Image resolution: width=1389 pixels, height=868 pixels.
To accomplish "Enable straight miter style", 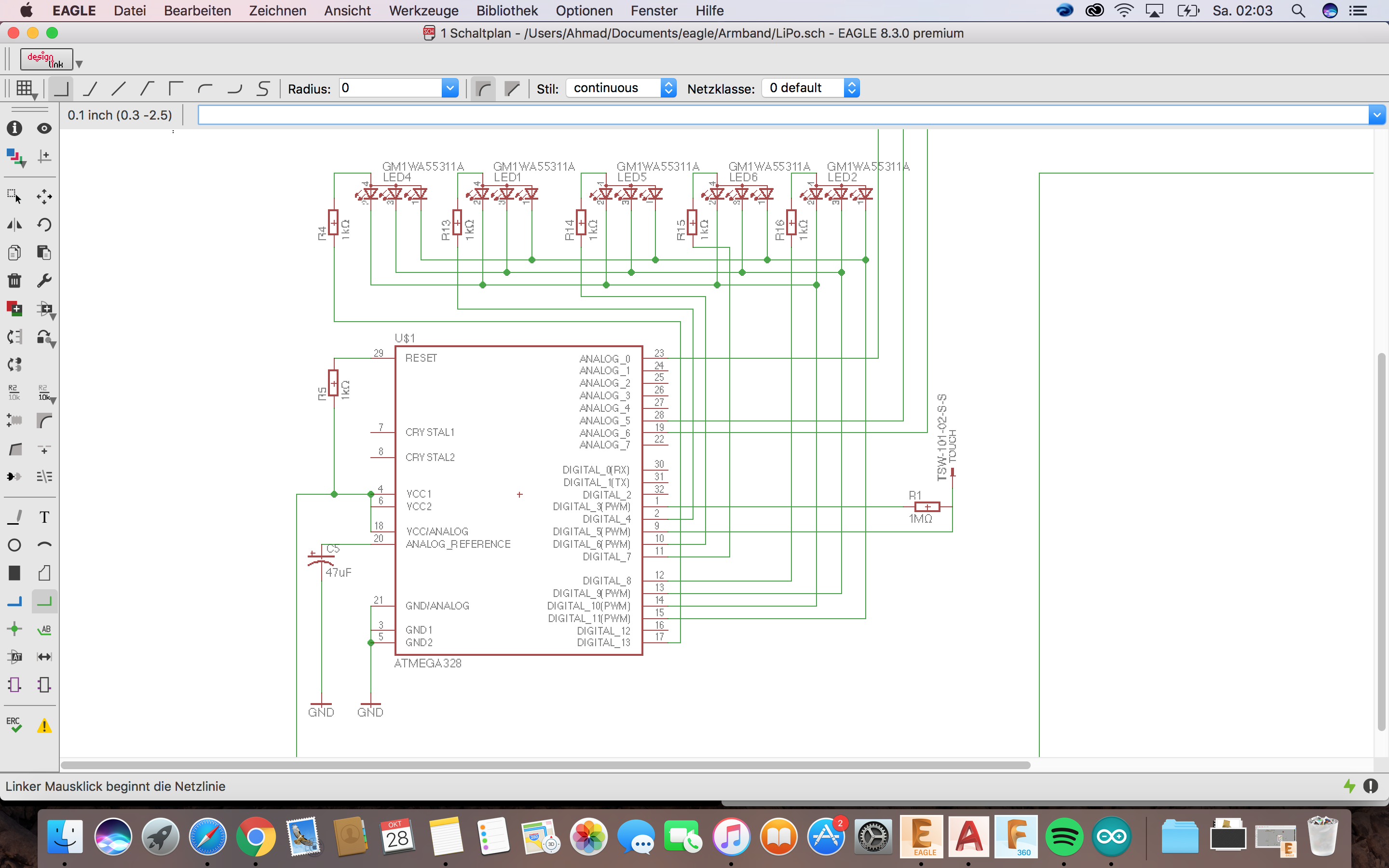I will click(x=512, y=88).
